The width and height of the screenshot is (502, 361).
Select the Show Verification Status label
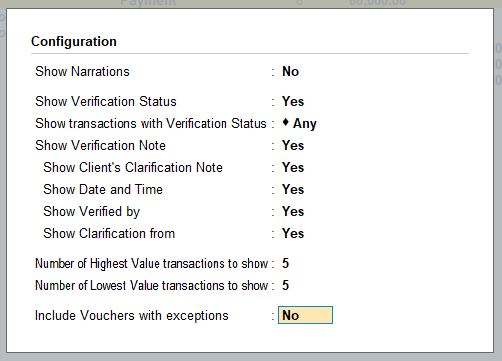point(106,101)
